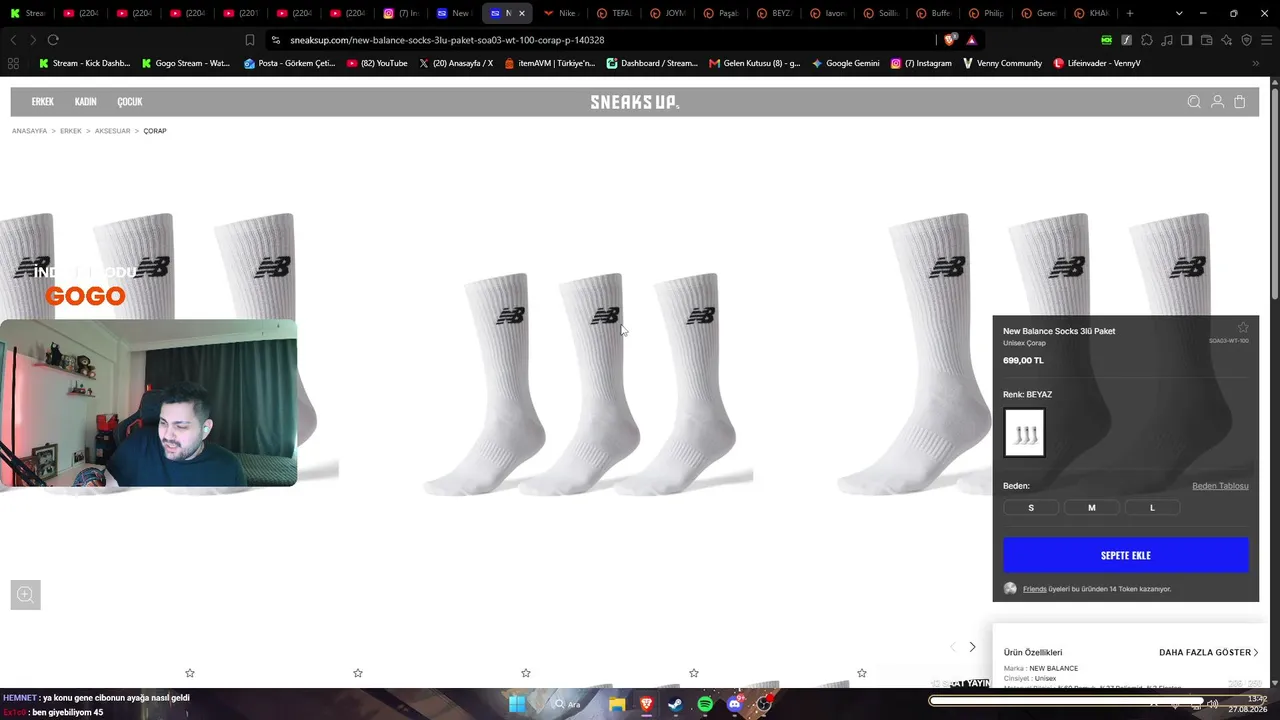Open the Brave Shields icon
This screenshot has width=1280, height=720.
pos(950,40)
